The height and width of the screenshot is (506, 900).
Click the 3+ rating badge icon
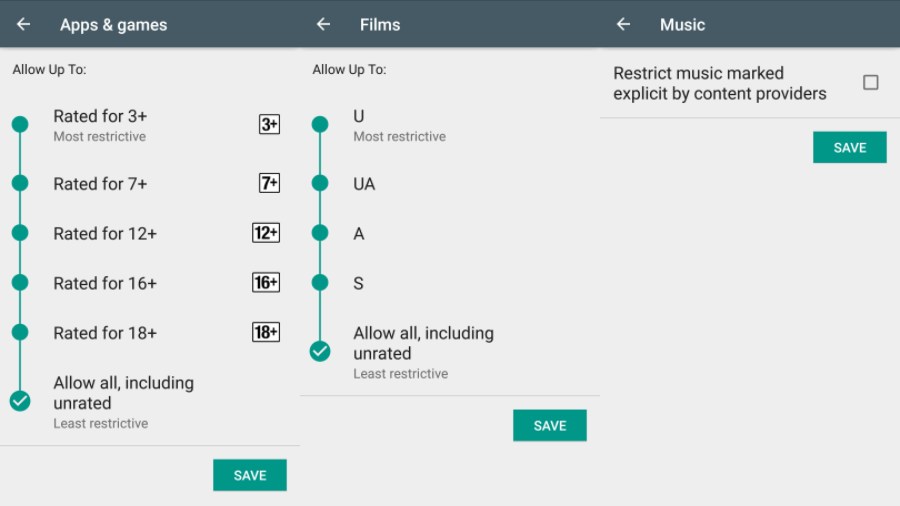click(269, 124)
